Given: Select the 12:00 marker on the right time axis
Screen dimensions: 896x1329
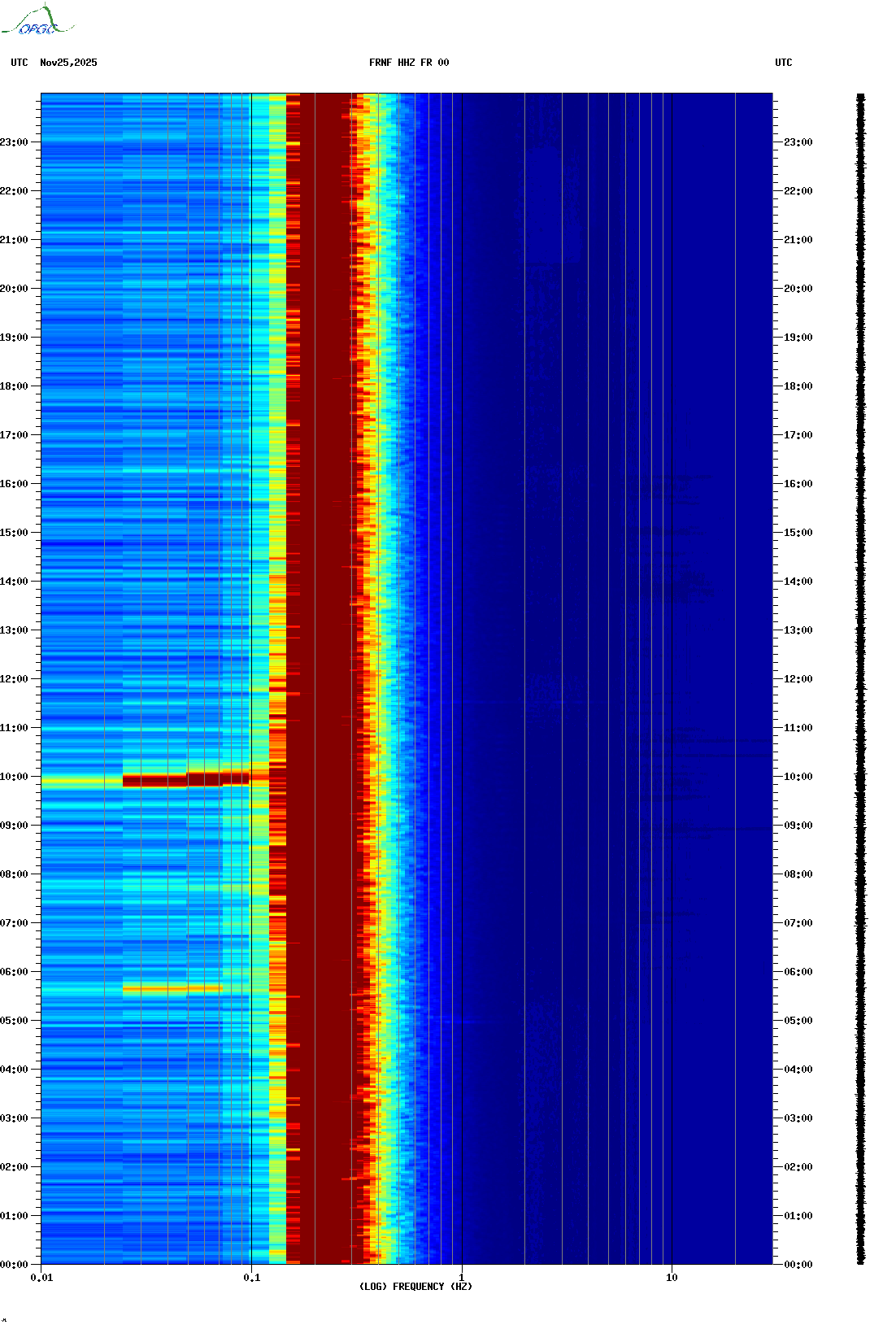Looking at the screenshot, I should pyautogui.click(x=798, y=679).
